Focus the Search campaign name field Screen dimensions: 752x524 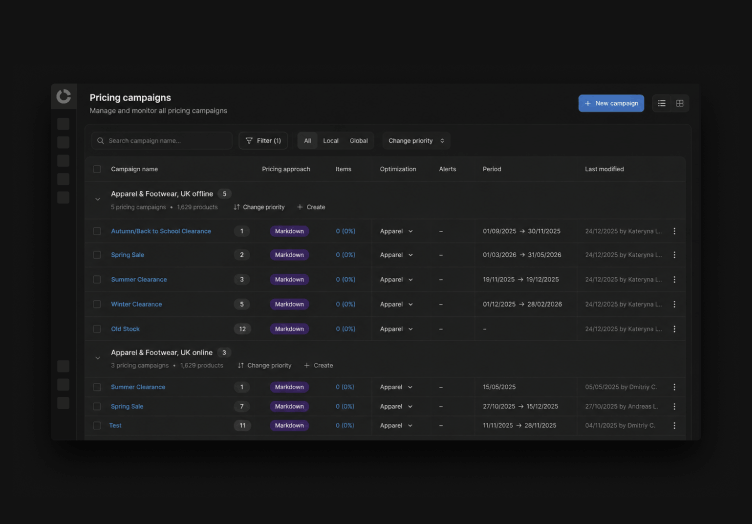[162, 140]
